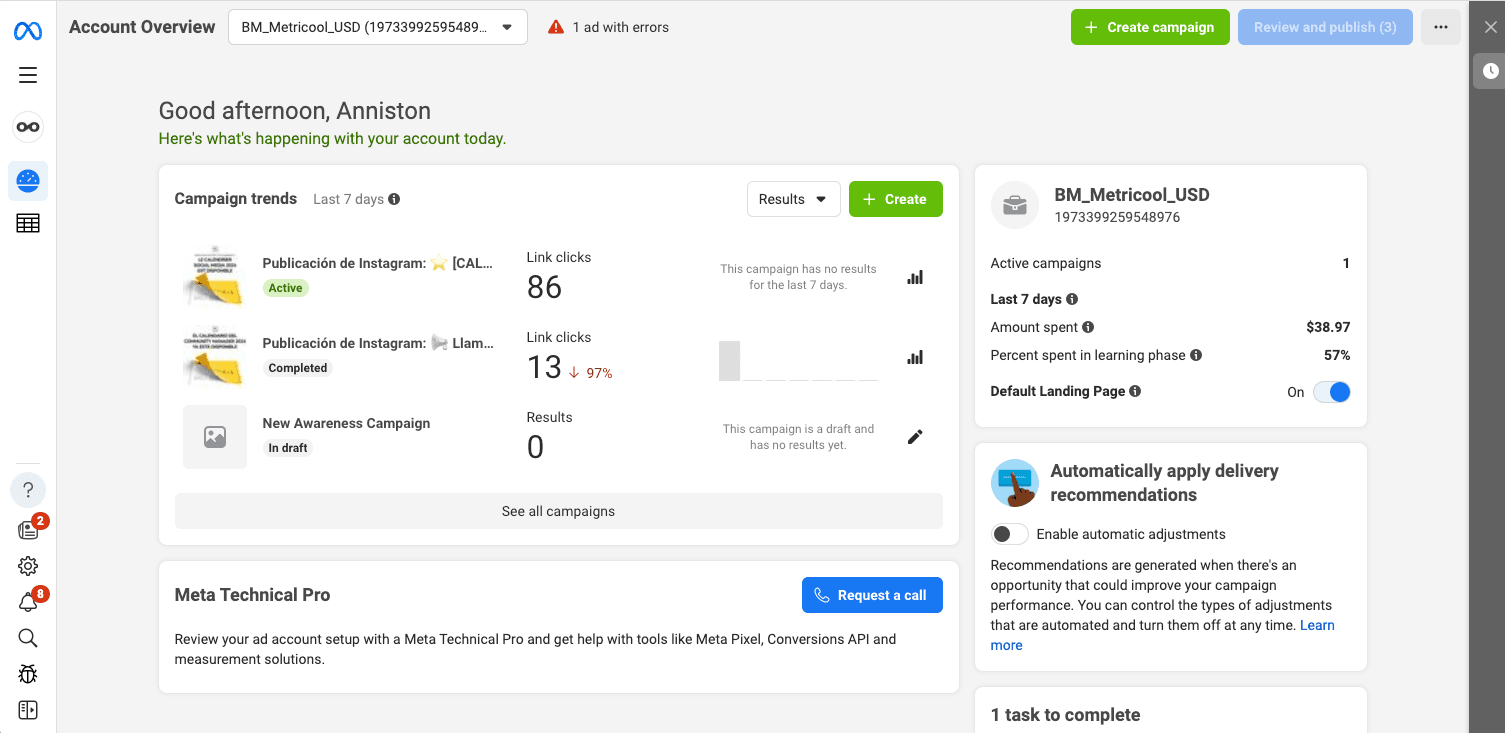This screenshot has height=733, width=1505.
Task: Open Settings gear icon in sidebar
Action: tap(28, 566)
